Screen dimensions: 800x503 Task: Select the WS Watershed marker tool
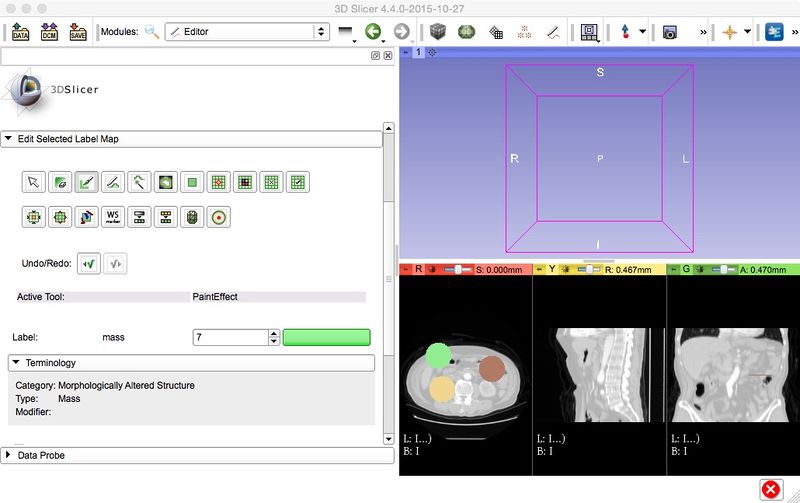[113, 217]
